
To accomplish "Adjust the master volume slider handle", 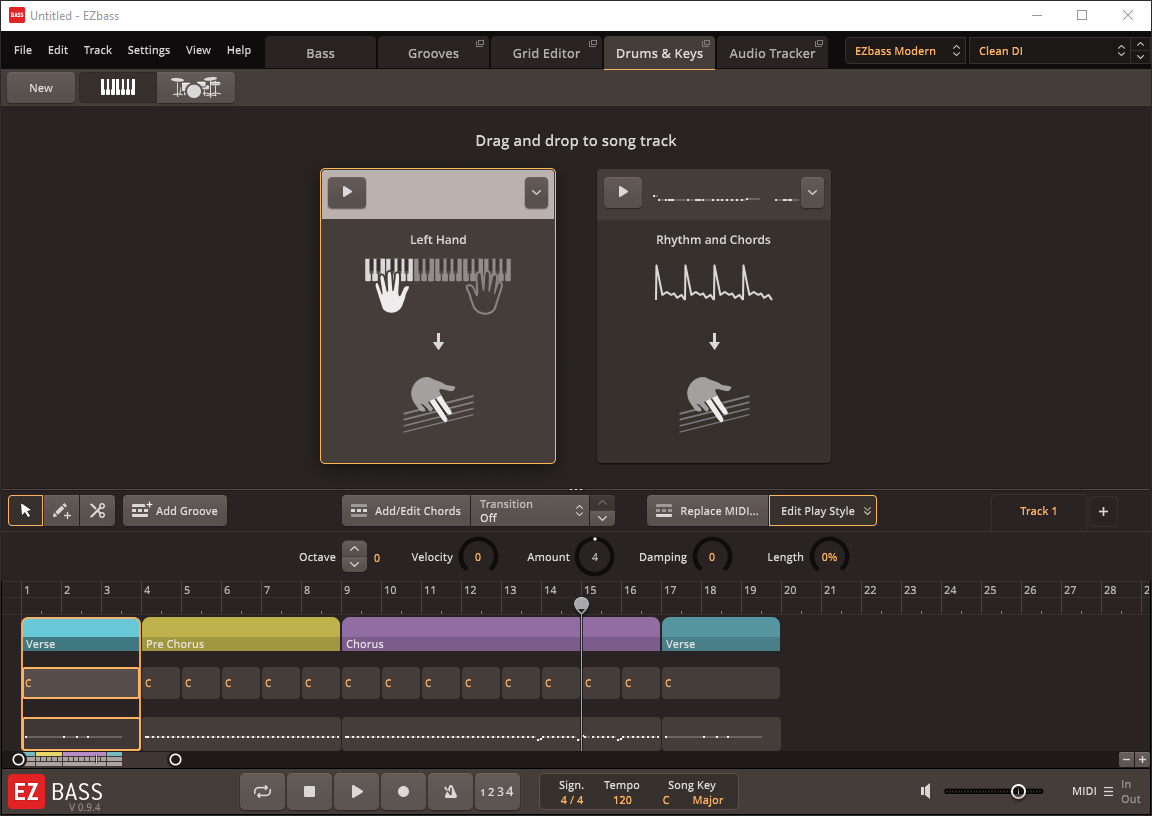I will pos(1018,792).
